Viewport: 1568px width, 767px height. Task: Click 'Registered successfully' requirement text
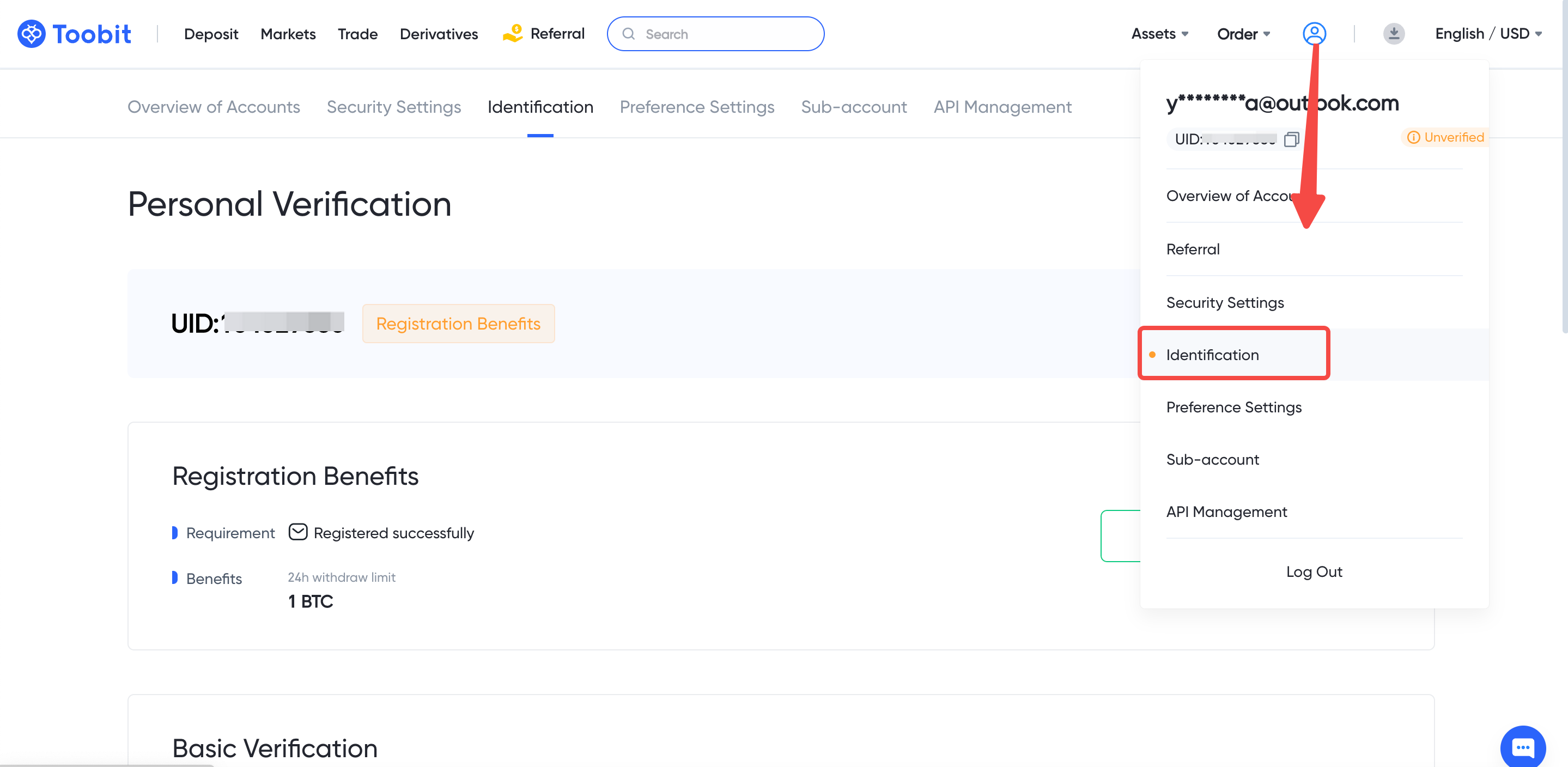(x=394, y=533)
